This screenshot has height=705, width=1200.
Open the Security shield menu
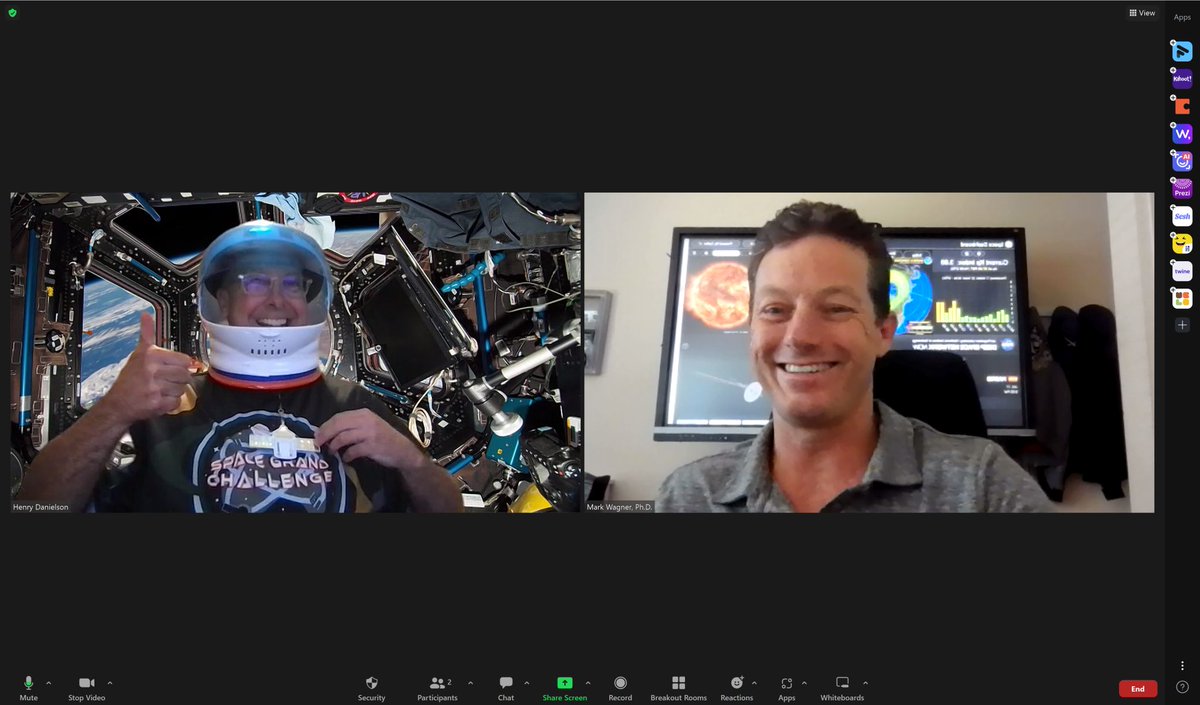point(372,688)
